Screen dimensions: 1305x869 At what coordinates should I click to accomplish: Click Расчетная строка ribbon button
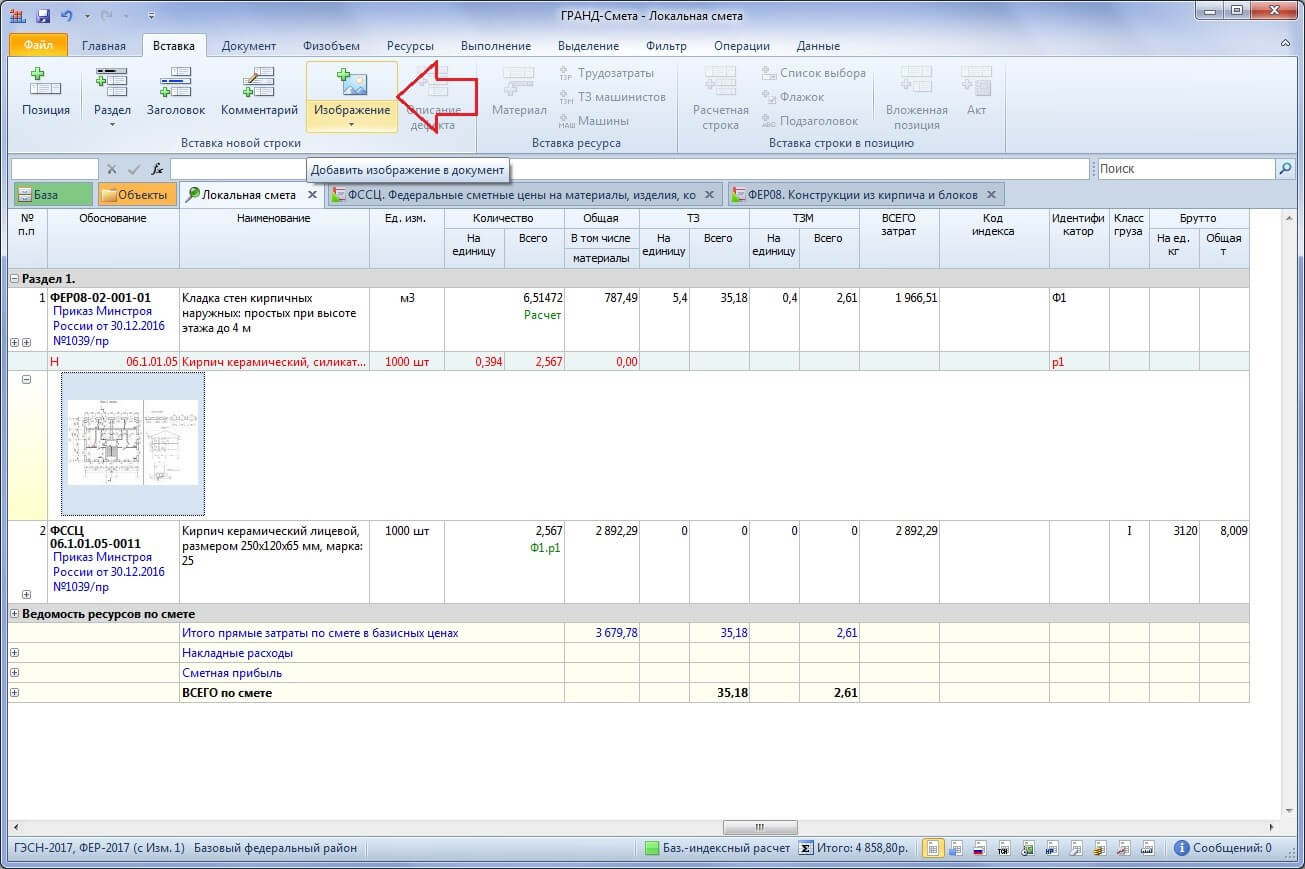pos(720,98)
